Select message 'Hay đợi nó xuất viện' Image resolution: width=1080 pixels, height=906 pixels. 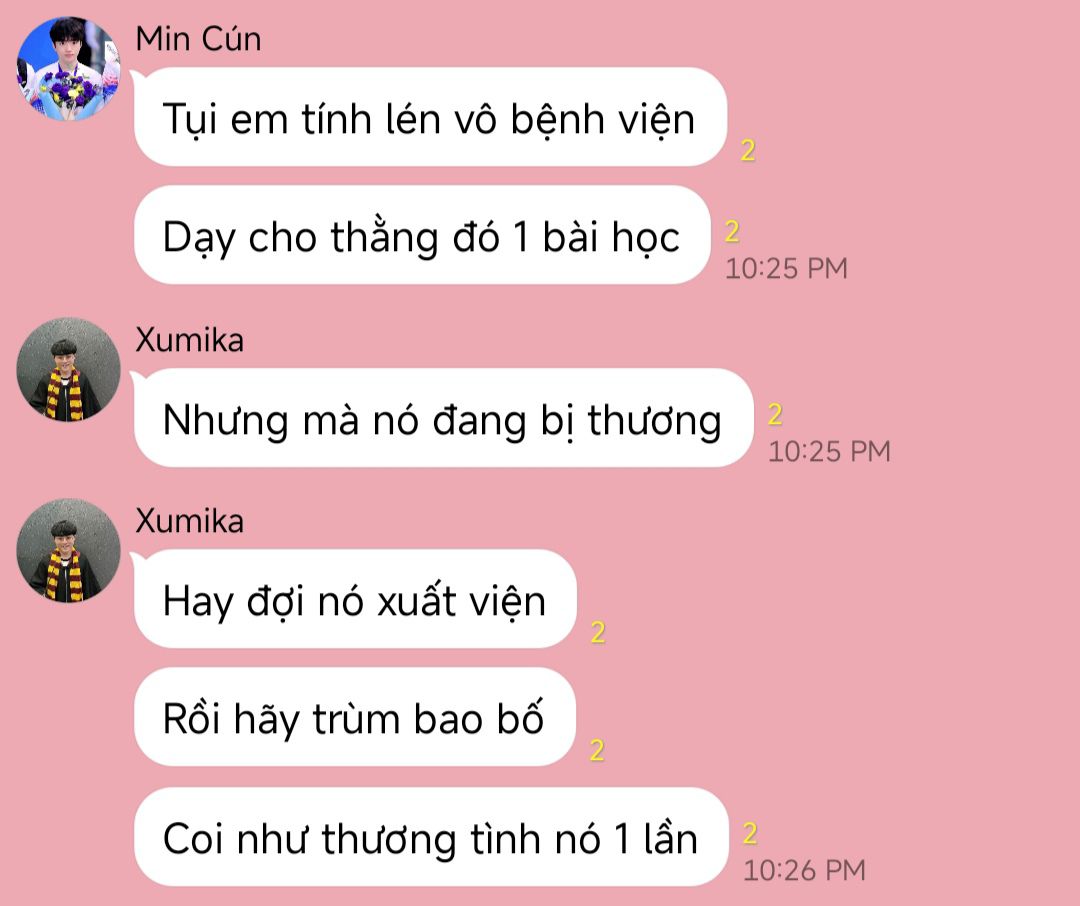(x=355, y=599)
